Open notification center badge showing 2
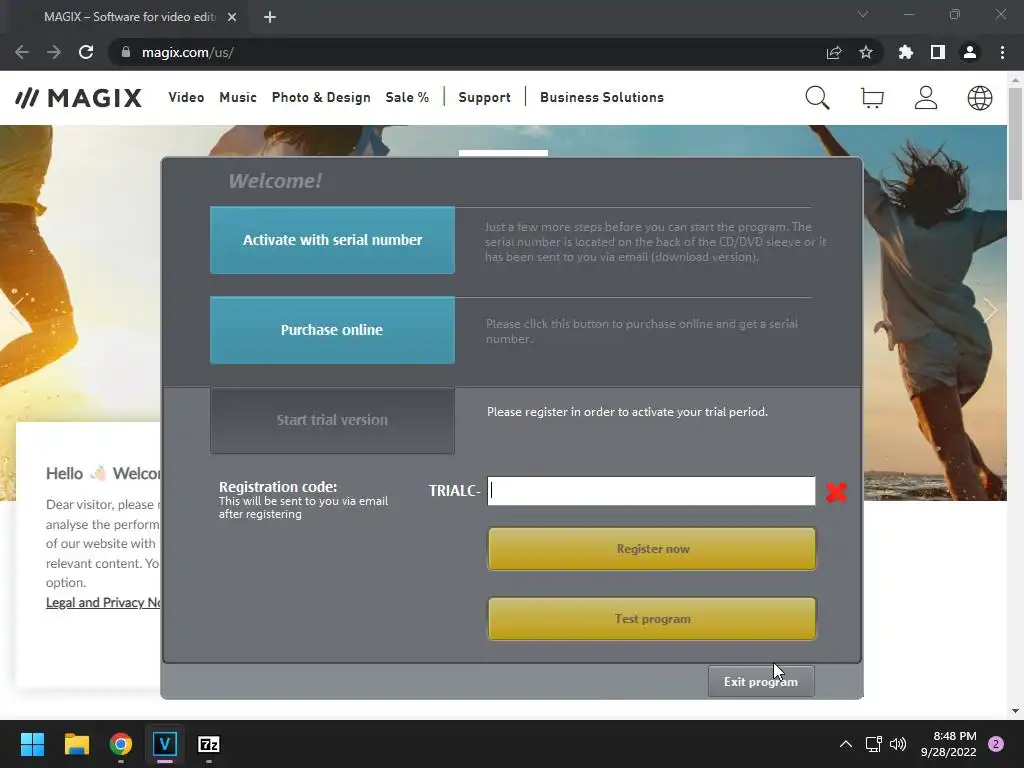 coord(995,744)
